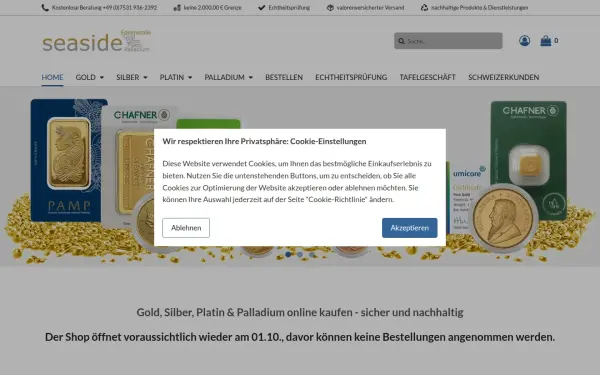
Task: Click the phone icon in top bar
Action: (45, 8)
